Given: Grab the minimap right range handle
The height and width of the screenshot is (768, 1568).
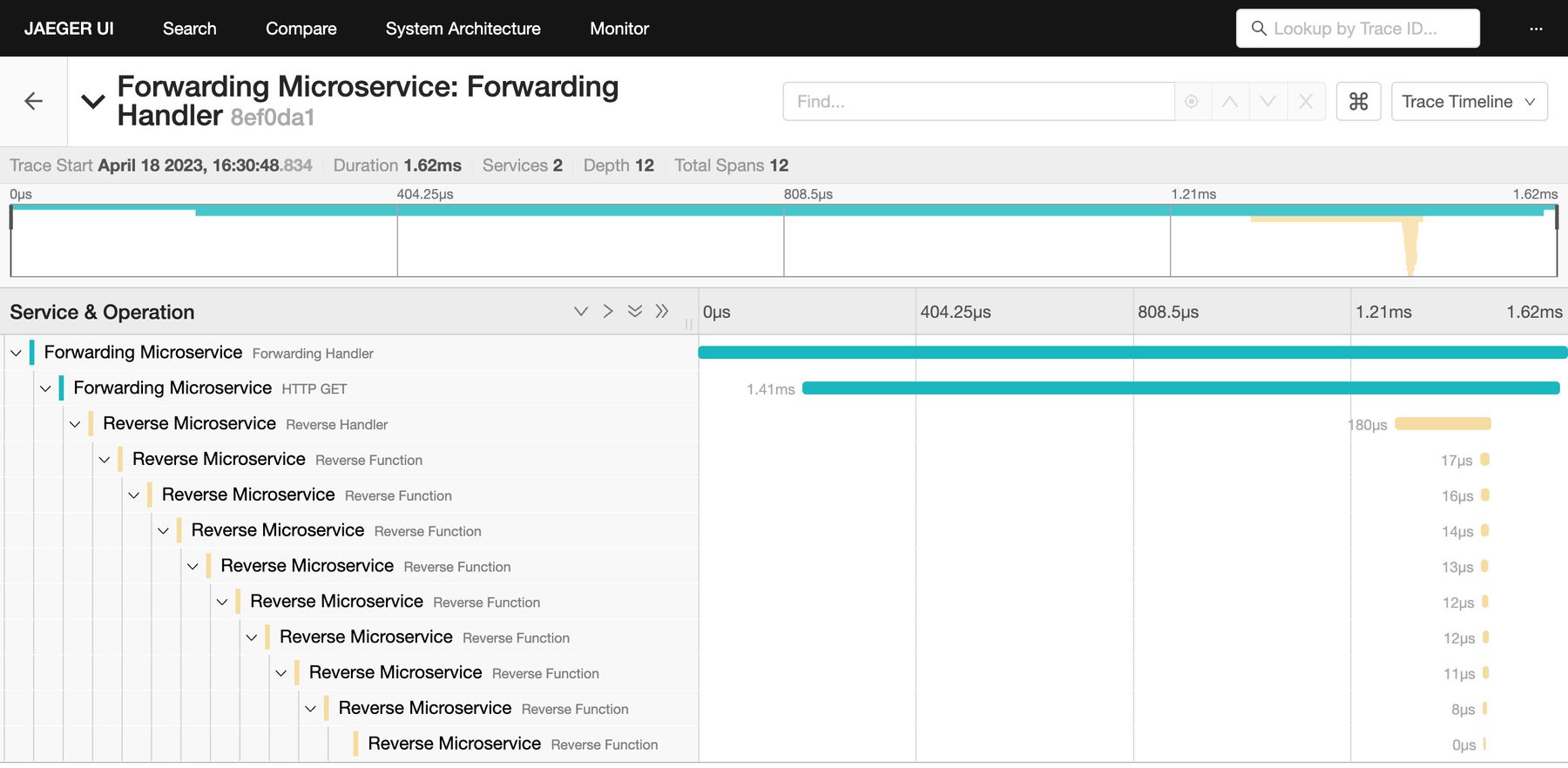Looking at the screenshot, I should click(x=1557, y=218).
